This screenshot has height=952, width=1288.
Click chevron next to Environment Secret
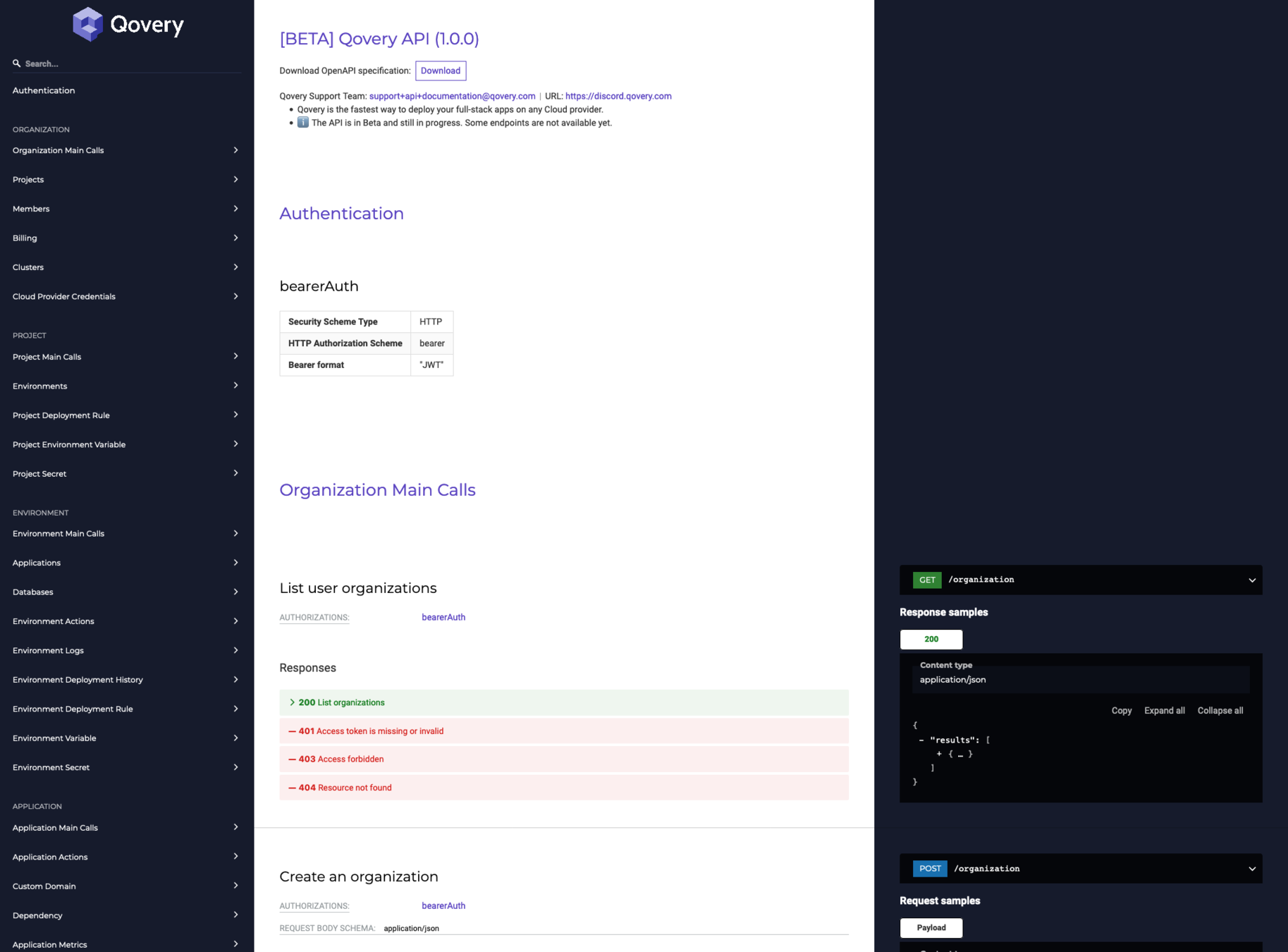[x=235, y=767]
